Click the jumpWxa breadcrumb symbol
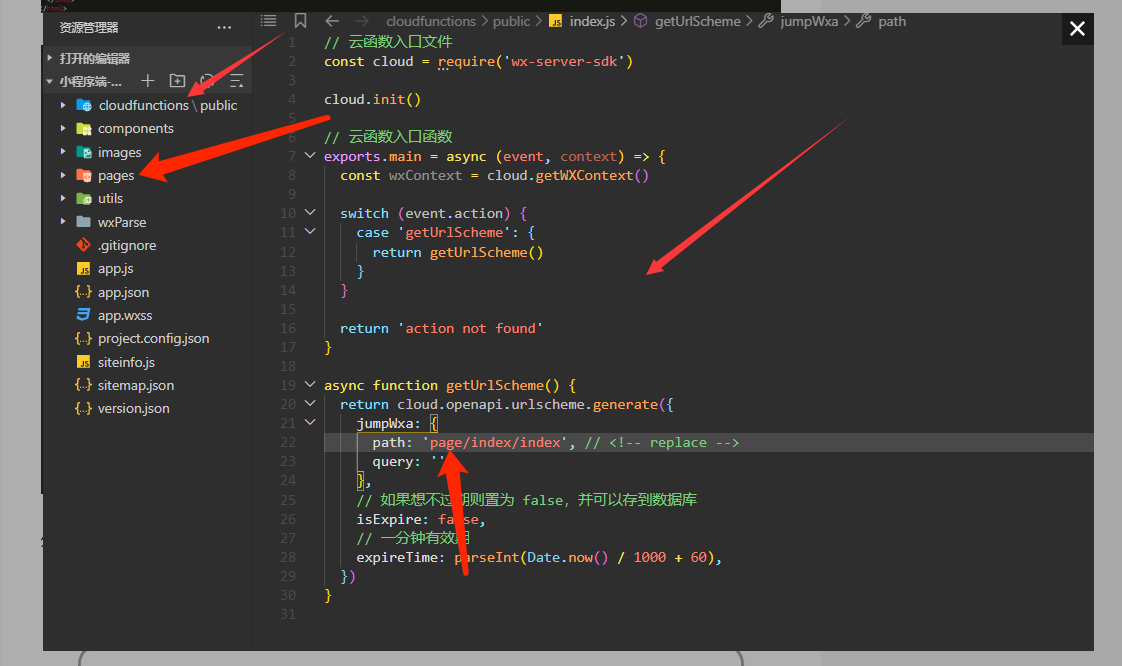Viewport: 1122px width, 666px height. (x=809, y=21)
